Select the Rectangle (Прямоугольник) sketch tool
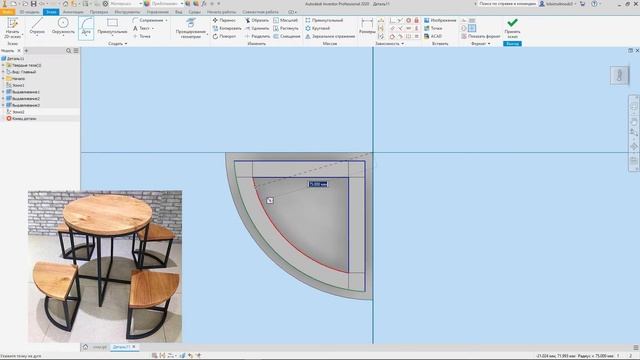 (x=112, y=27)
